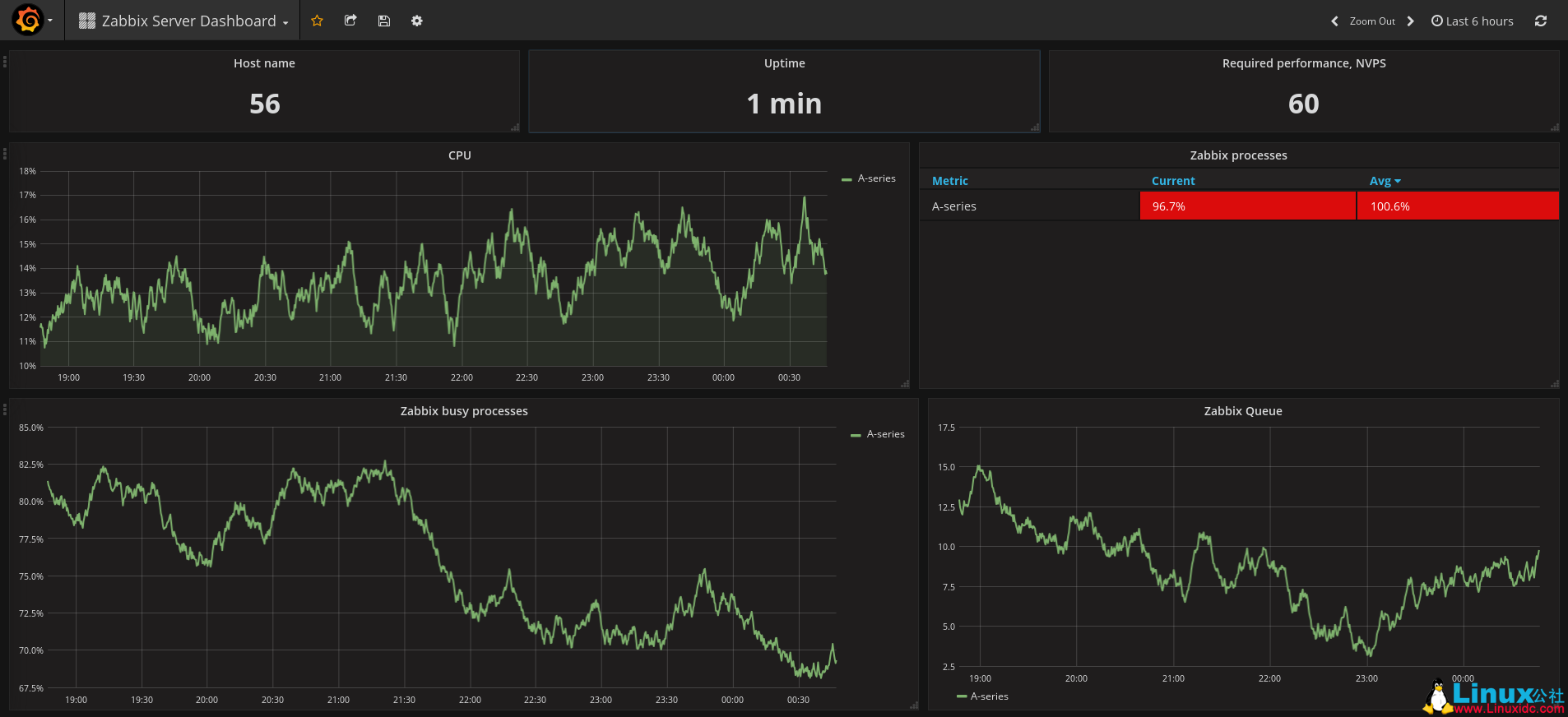Screen dimensions: 1568x717
Task: Click the Host name value 56
Action: (x=265, y=104)
